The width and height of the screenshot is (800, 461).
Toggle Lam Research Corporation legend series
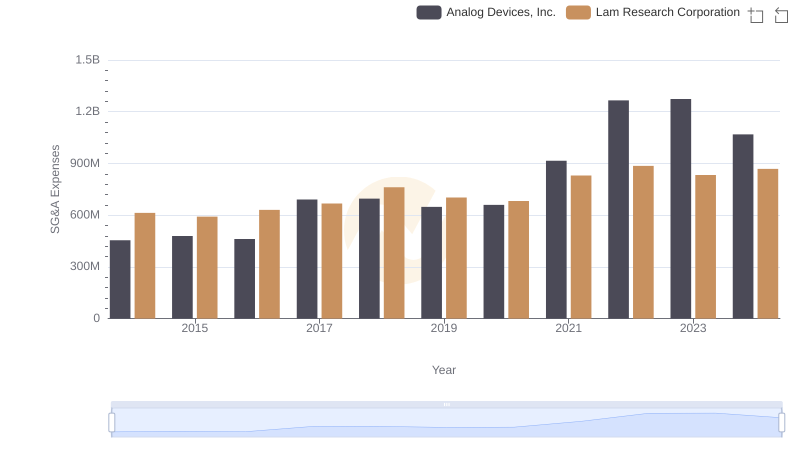pos(653,12)
